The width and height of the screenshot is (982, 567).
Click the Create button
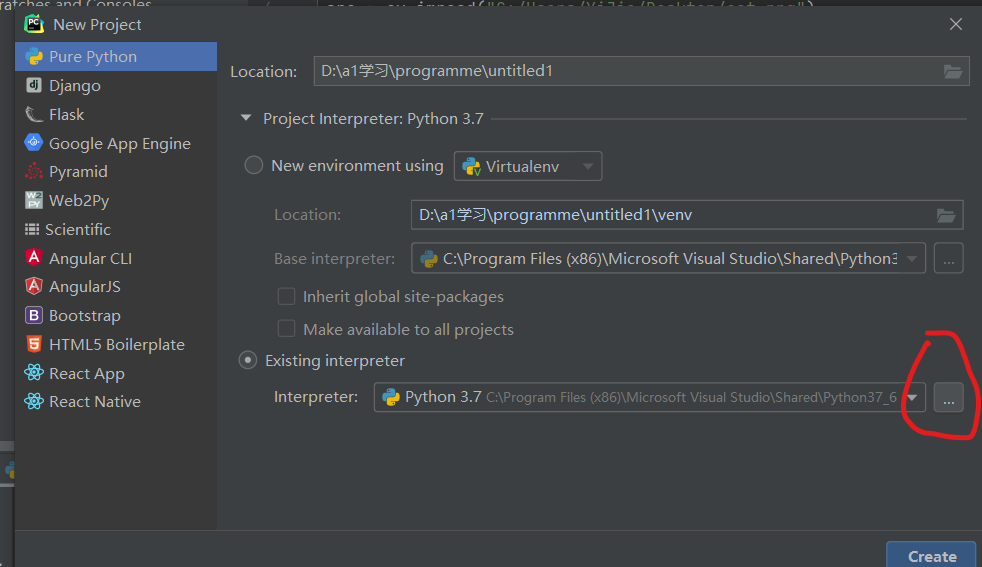pos(931,556)
